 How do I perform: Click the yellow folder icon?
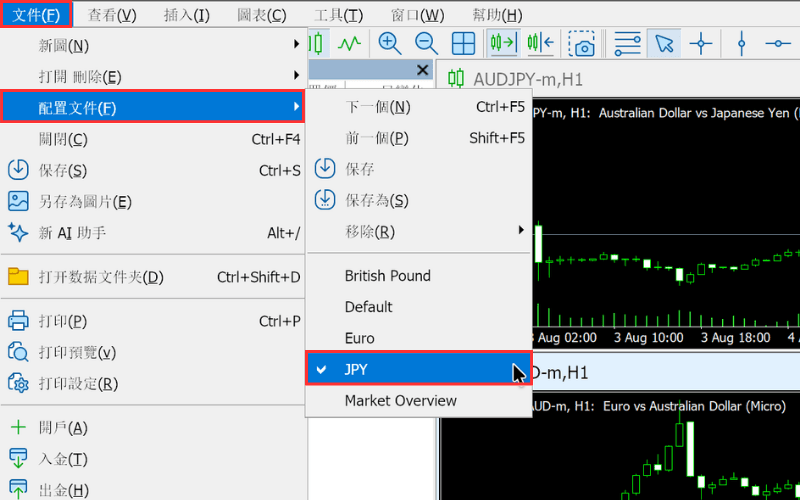pyautogui.click(x=18, y=277)
